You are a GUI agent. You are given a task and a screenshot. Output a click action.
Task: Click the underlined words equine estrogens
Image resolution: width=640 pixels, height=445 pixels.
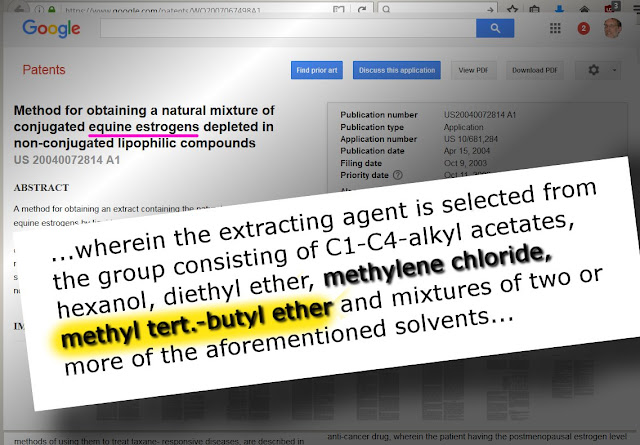coord(144,127)
